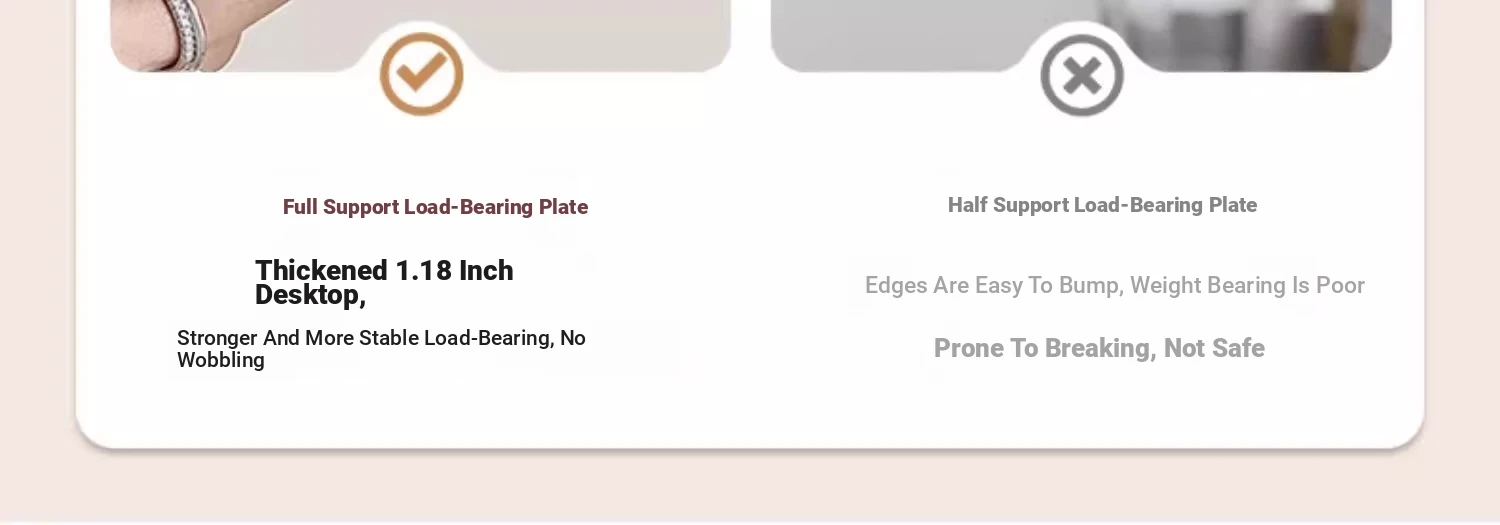Click "Stronger And More Stable Load-Bearing" text

coord(365,338)
